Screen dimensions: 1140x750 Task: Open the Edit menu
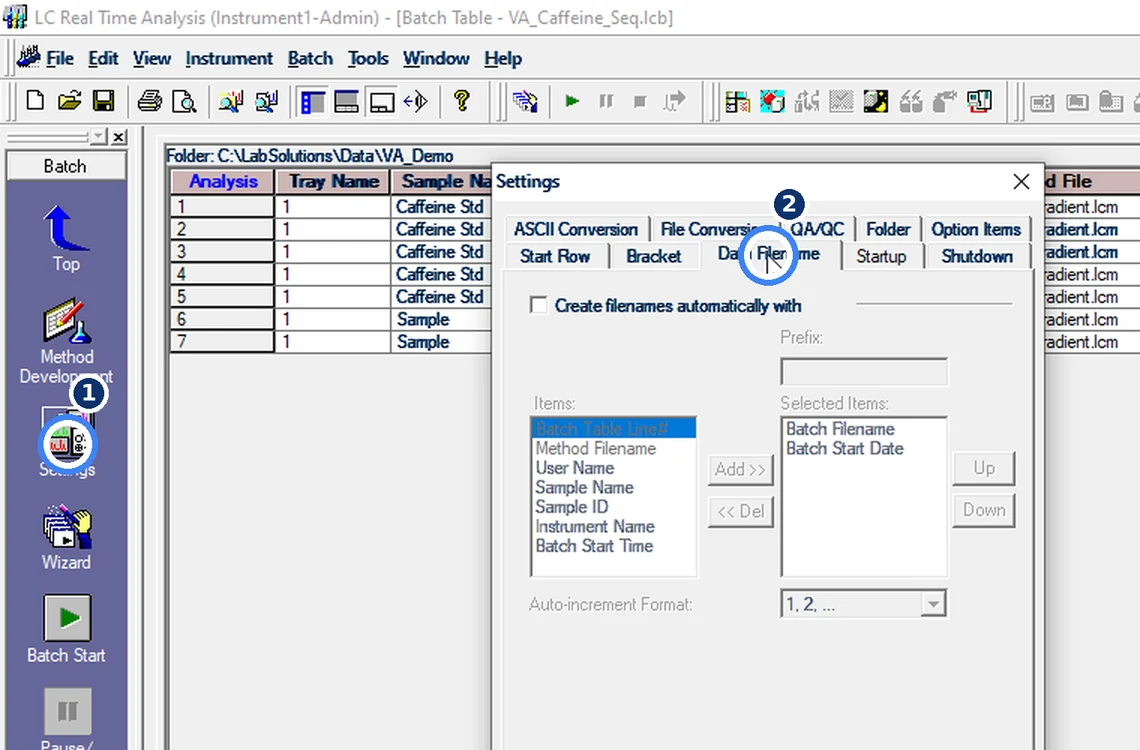pyautogui.click(x=103, y=58)
